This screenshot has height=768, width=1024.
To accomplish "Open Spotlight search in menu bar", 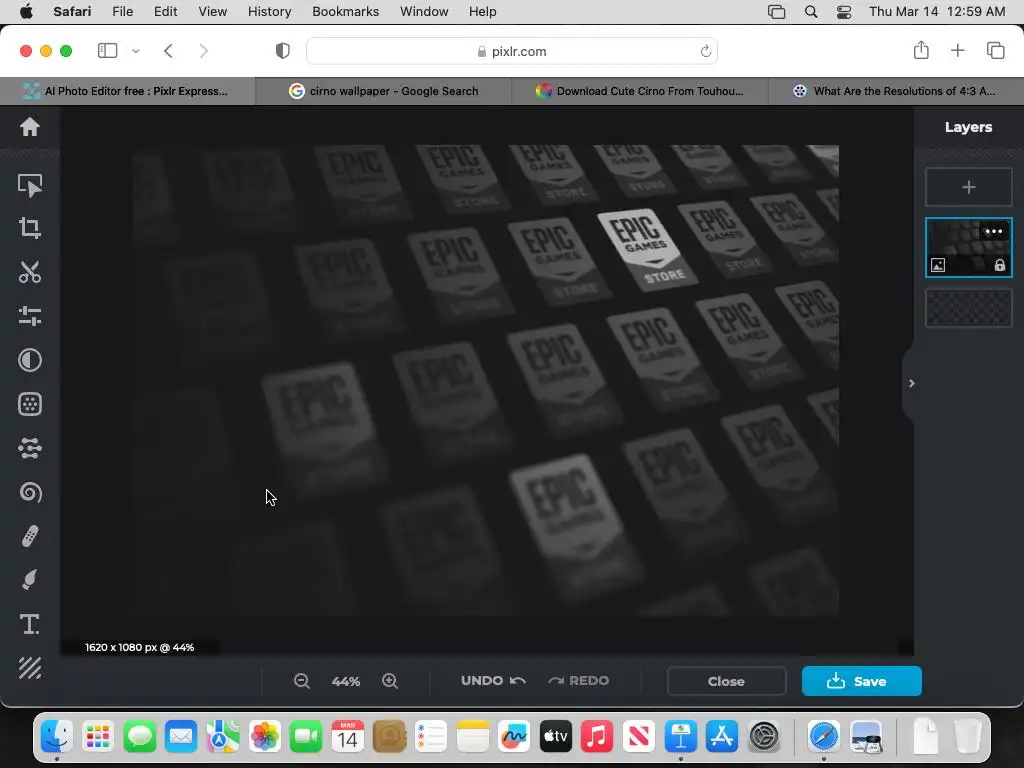I will tap(811, 12).
